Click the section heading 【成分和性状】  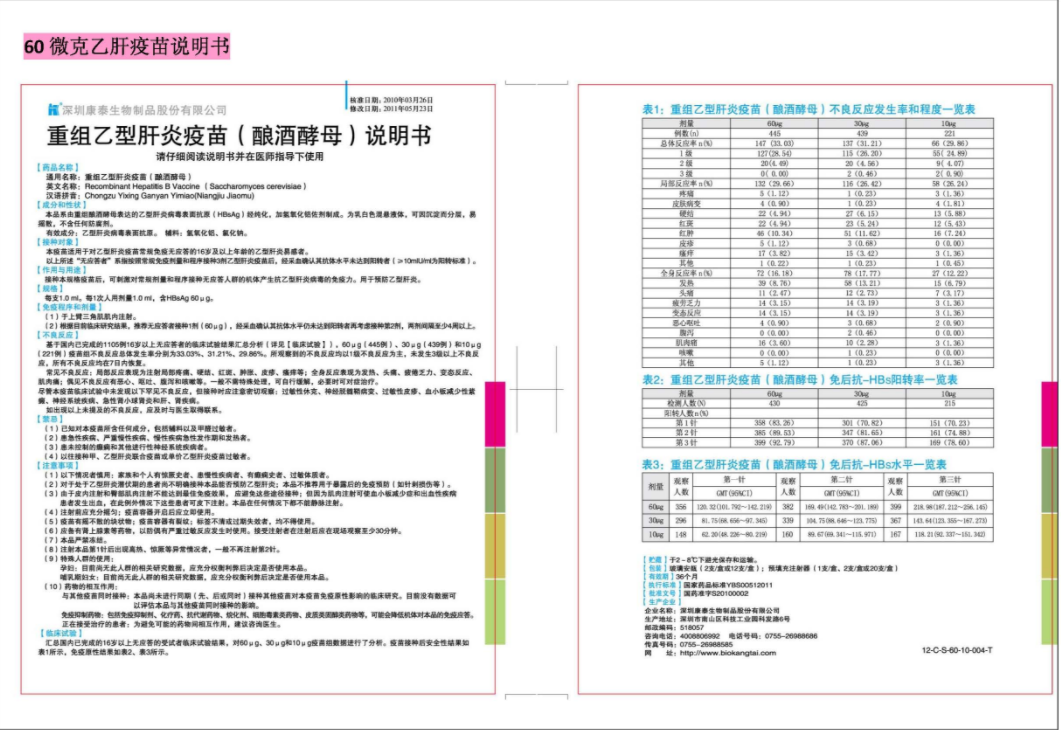point(62,204)
